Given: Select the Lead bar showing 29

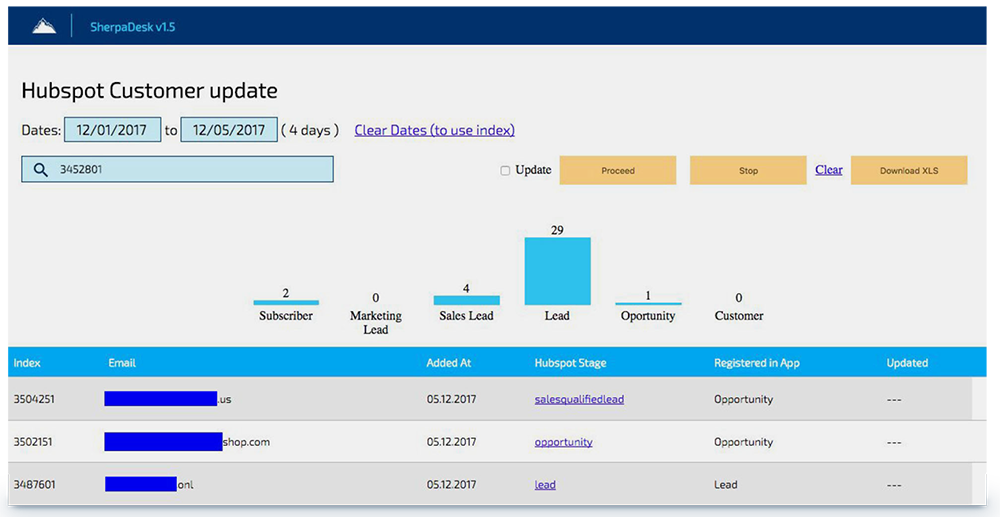Looking at the screenshot, I should pyautogui.click(x=557, y=271).
